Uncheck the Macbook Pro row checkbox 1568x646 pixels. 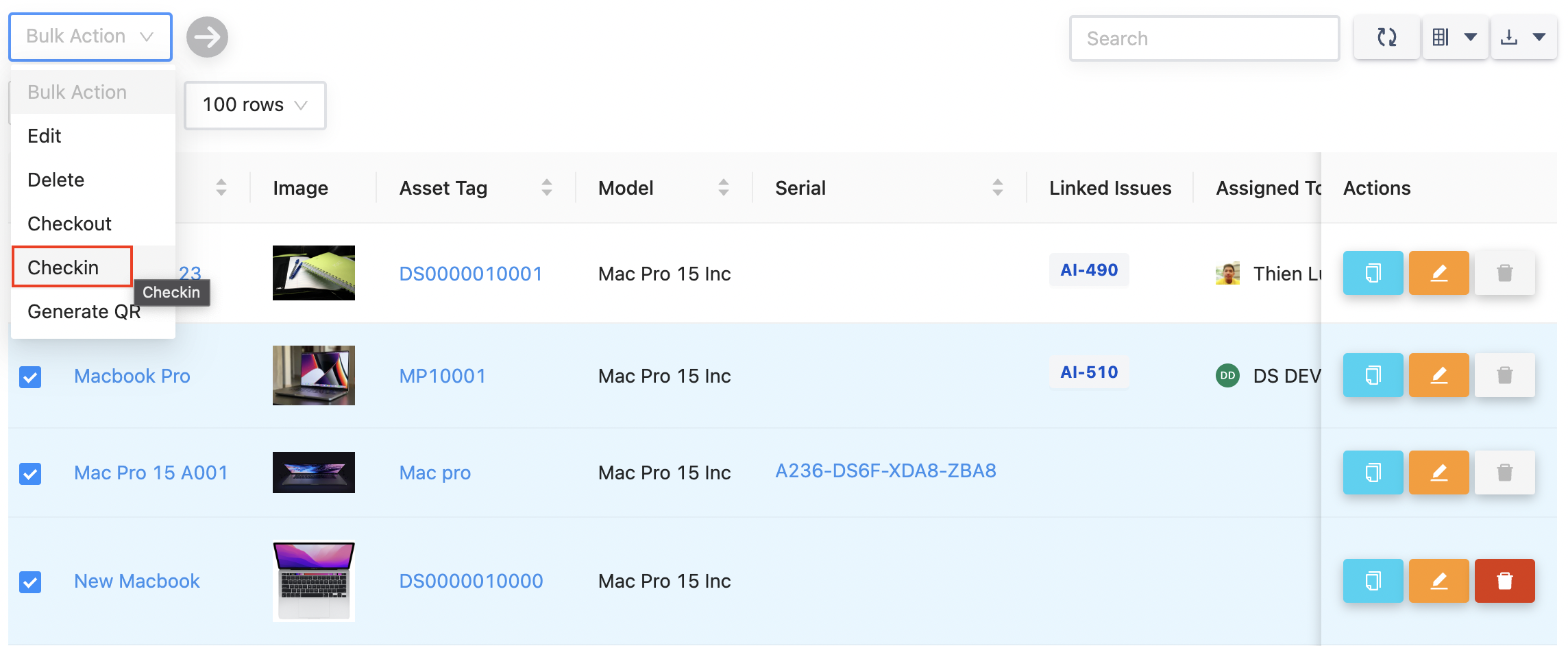30,376
